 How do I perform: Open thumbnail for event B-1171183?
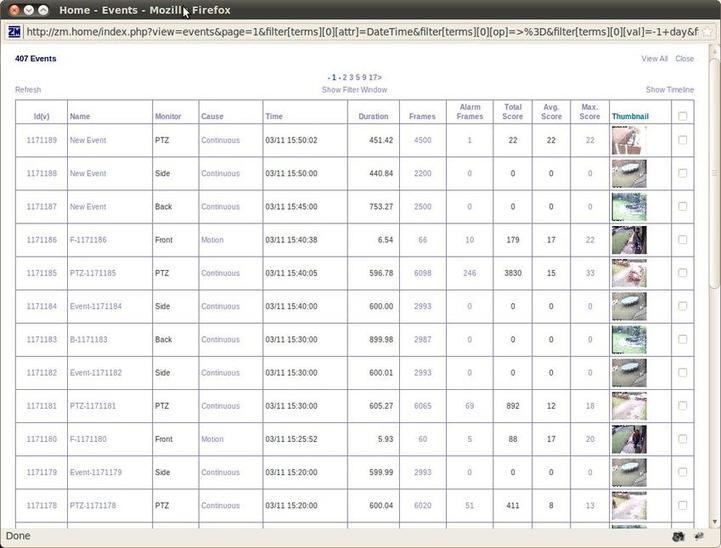628,340
